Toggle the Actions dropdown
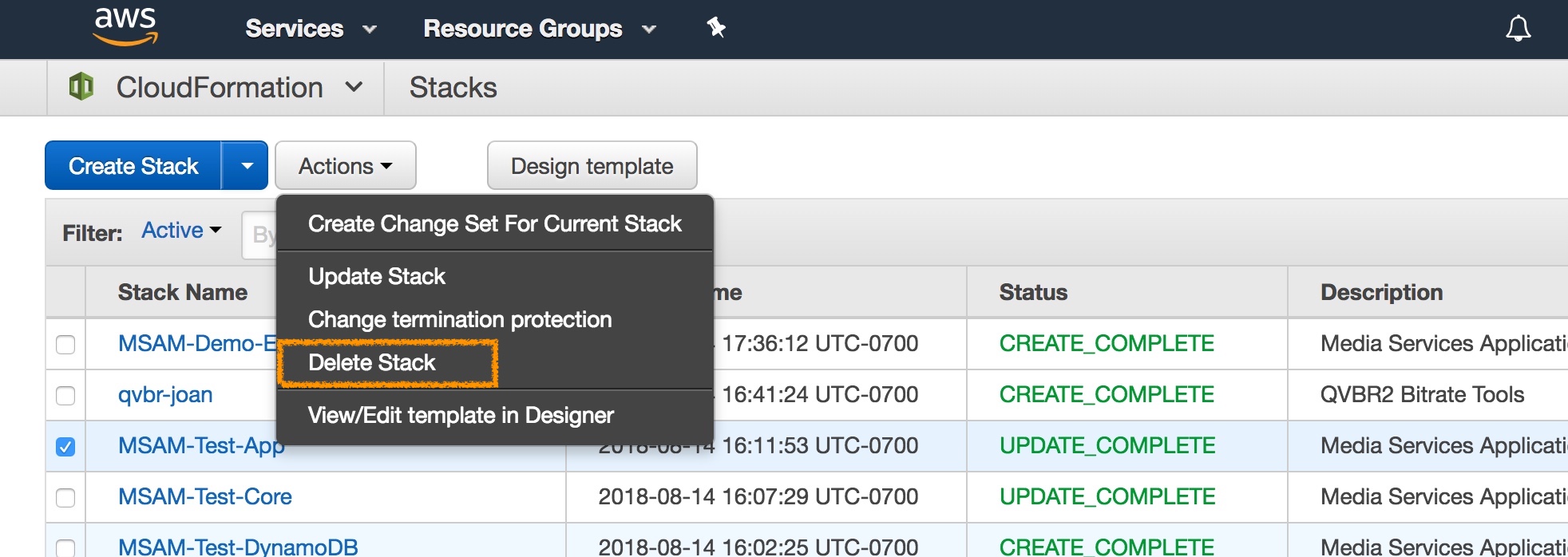Viewport: 1568px width, 557px height. 346,166
